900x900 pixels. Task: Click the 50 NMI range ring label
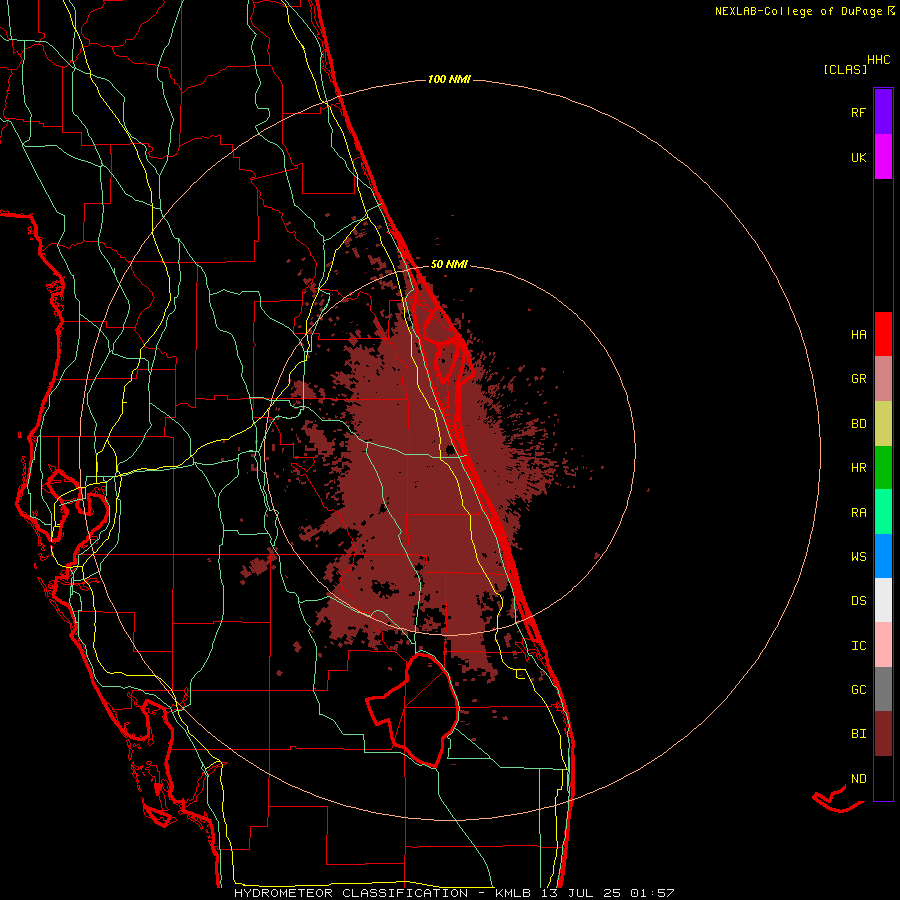coord(449,264)
